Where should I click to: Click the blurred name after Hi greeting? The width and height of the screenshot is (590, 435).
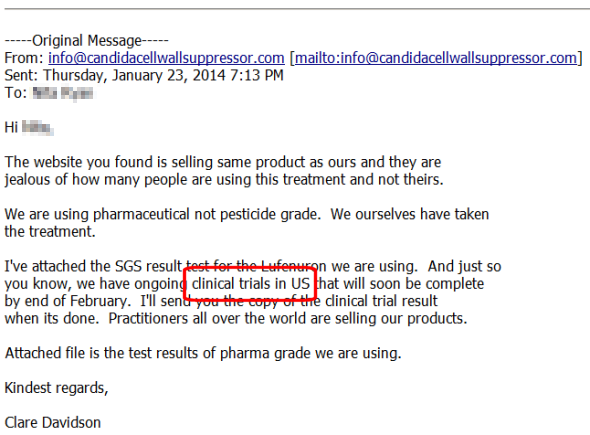37,128
